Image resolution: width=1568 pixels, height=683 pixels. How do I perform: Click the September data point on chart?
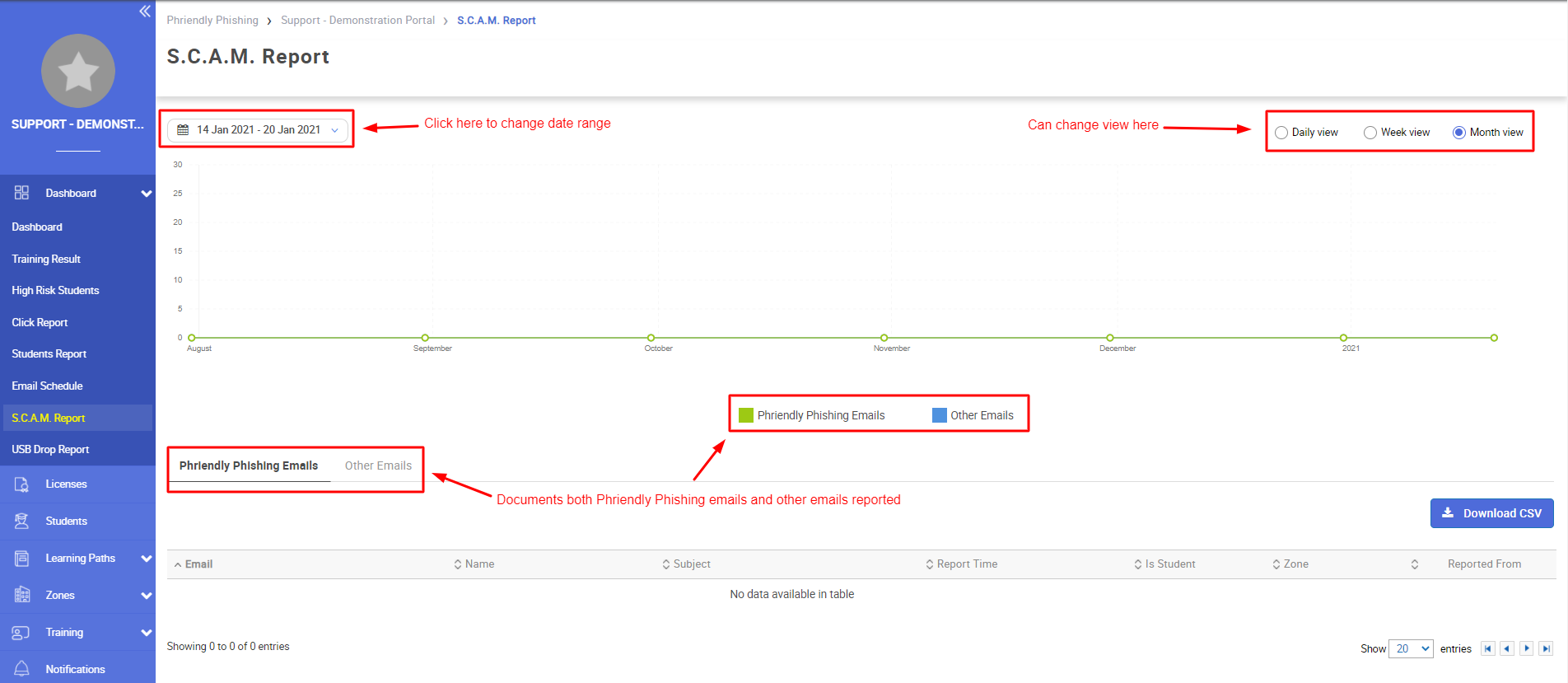(425, 338)
